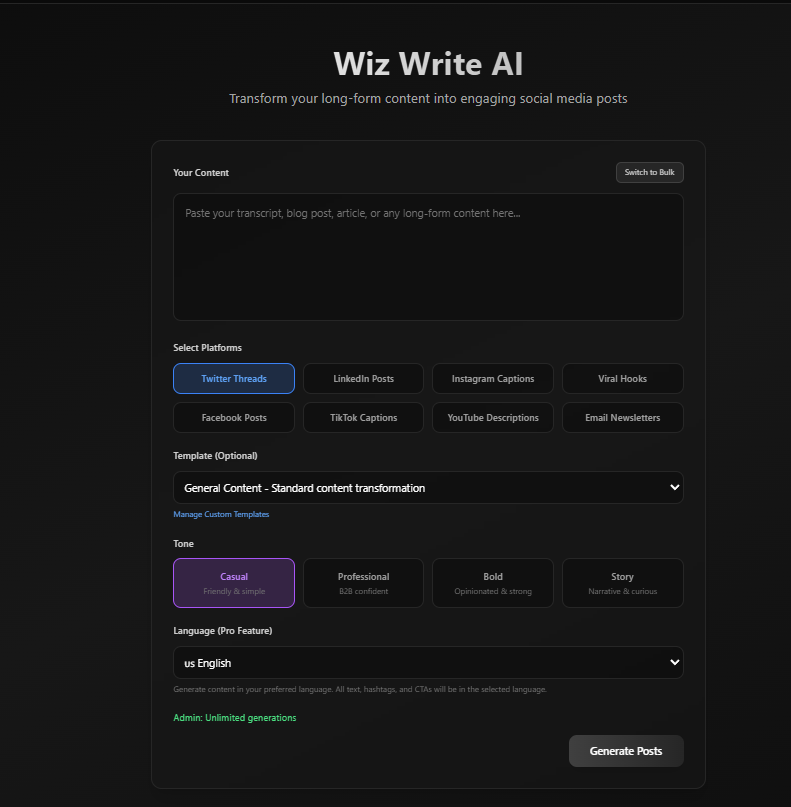
Task: Select the Story tone option
Action: pos(622,583)
